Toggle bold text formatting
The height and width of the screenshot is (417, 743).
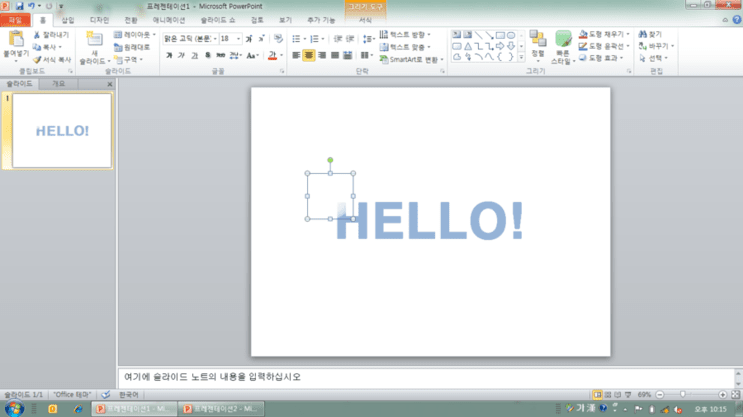pos(169,55)
